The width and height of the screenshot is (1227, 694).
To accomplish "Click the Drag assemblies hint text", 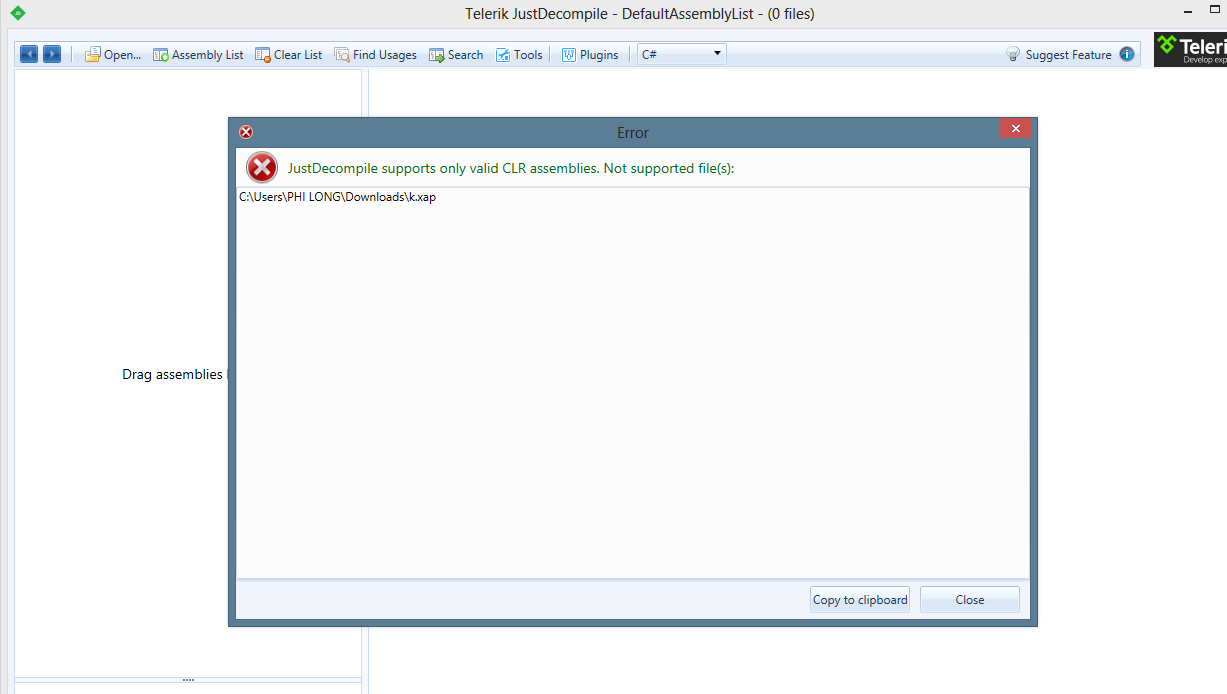I will [x=175, y=375].
